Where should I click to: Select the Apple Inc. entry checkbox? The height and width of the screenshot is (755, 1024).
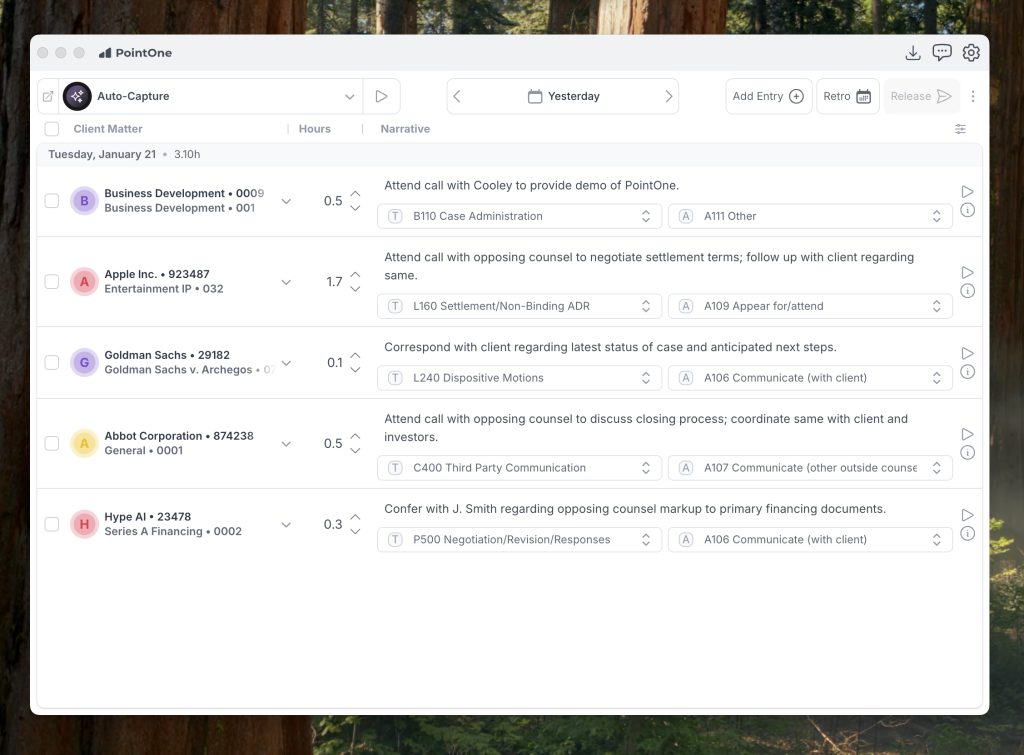(52, 282)
